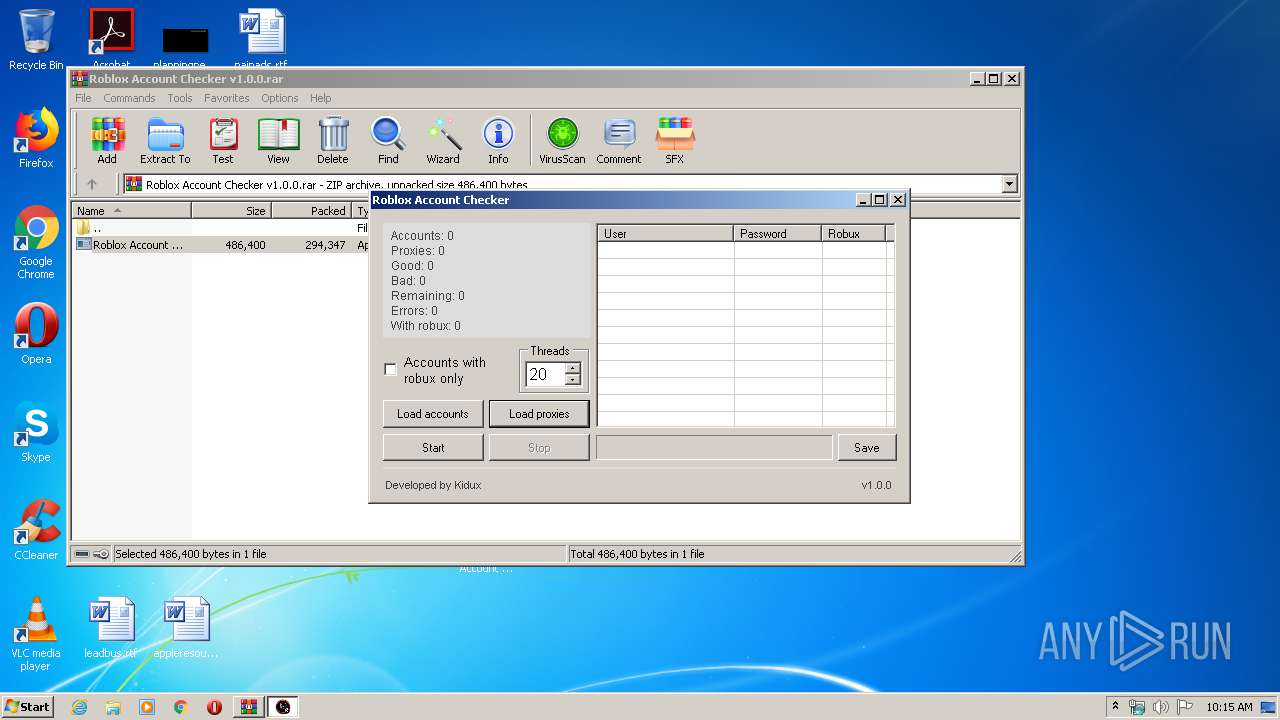Screen dimensions: 1280x720
Task: Open the File menu
Action: point(83,98)
